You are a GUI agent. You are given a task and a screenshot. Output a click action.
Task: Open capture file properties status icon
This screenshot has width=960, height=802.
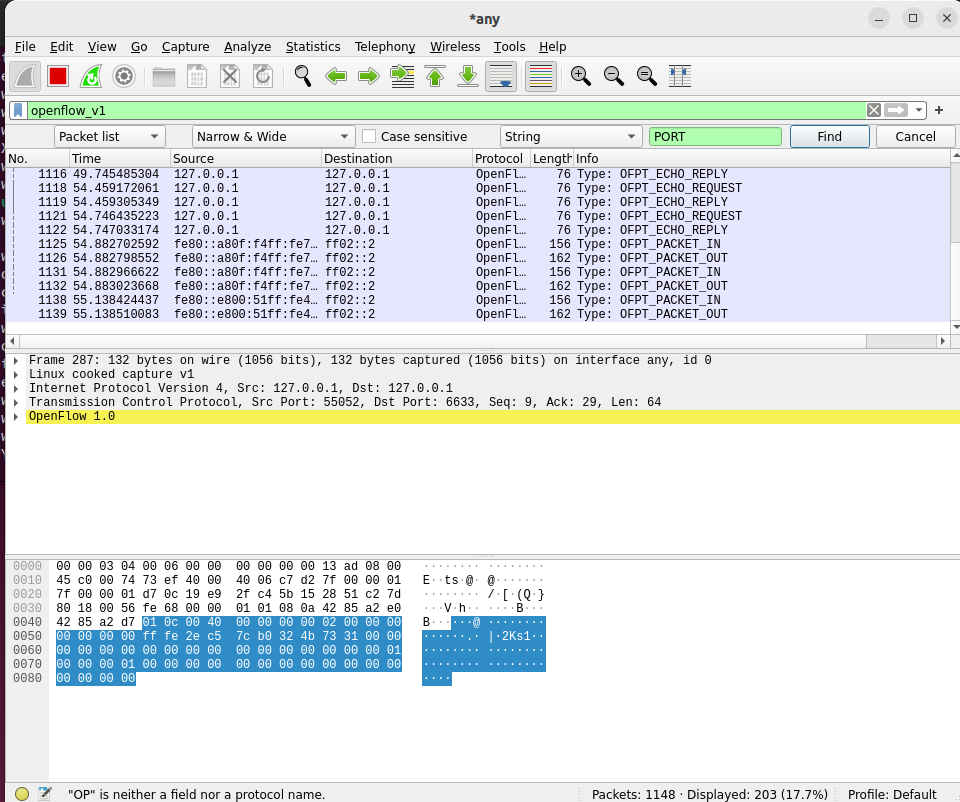pyautogui.click(x=45, y=794)
